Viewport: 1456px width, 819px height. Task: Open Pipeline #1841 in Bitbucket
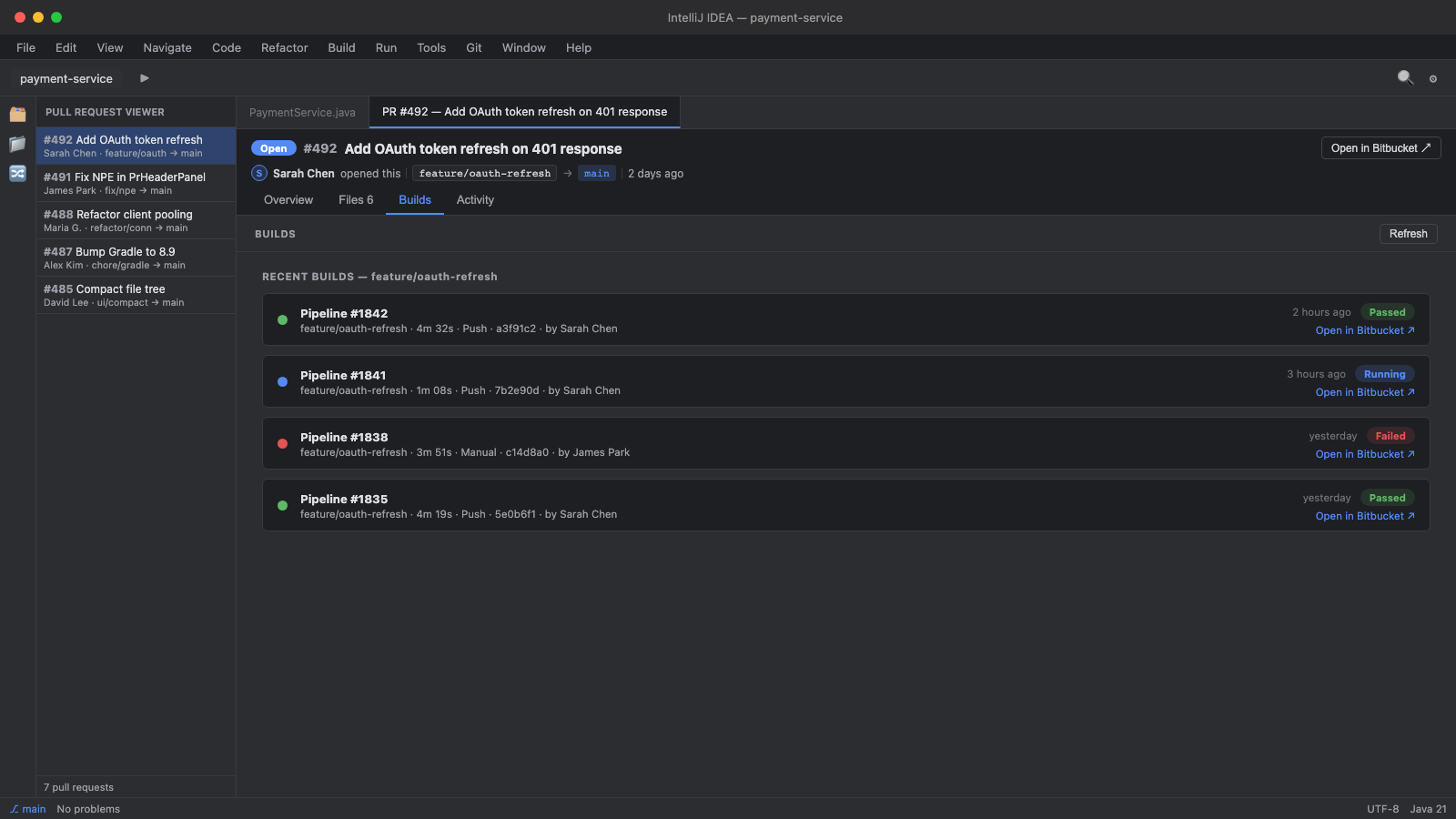pyautogui.click(x=1365, y=392)
